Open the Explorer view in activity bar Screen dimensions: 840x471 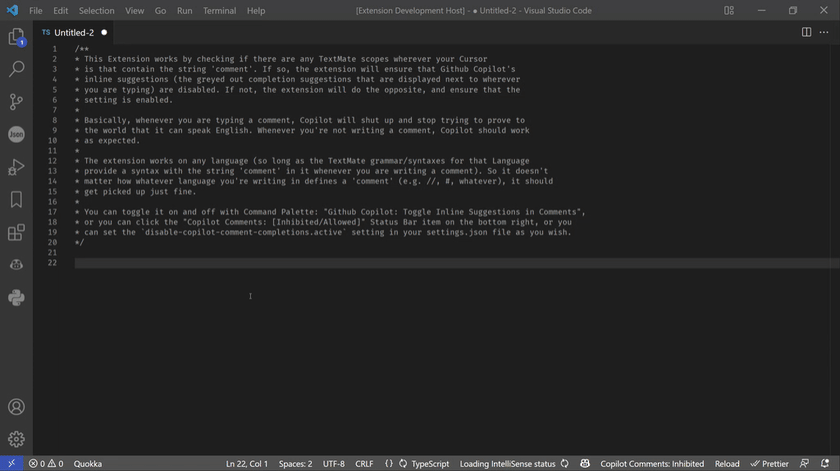(x=16, y=36)
